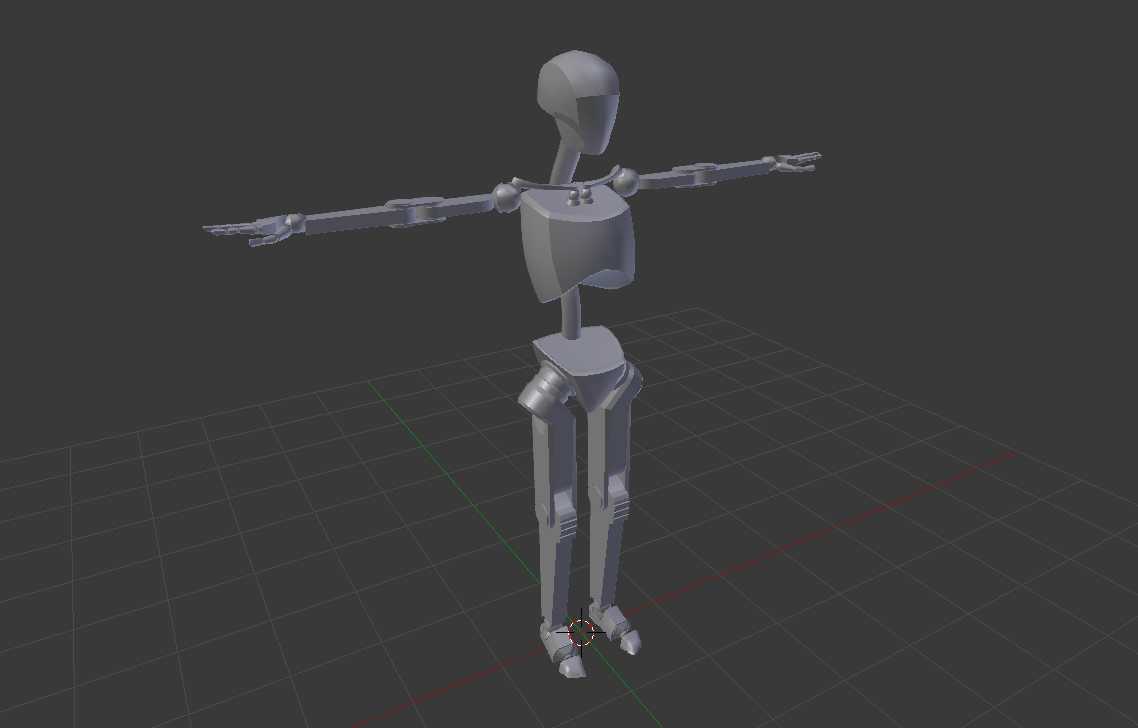Select the cylindrical hip joint on screen-left

tap(541, 392)
